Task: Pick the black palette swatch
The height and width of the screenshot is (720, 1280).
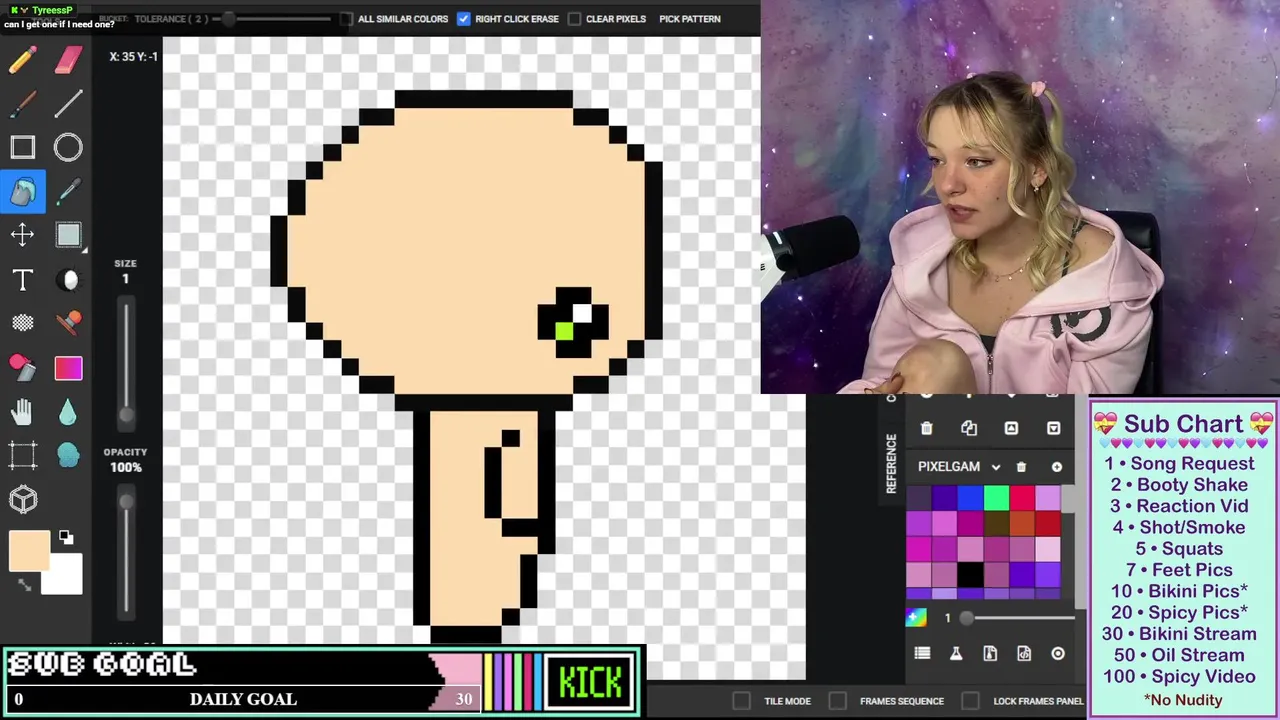Action: coord(971,575)
